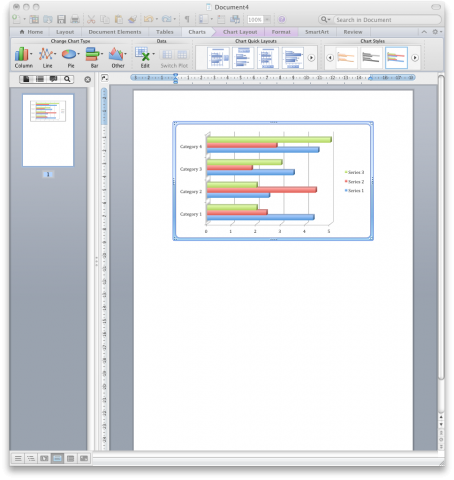Collapse the ribbon with chevron arrow
This screenshot has width=454, height=480.
click(x=424, y=32)
